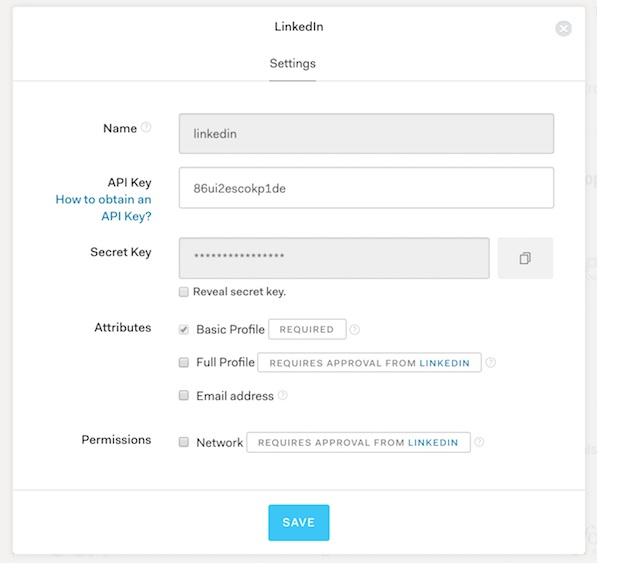Screen dimensions: 641x570
Task: Open LinkedIn link in Network approval tag
Action: [x=433, y=442]
